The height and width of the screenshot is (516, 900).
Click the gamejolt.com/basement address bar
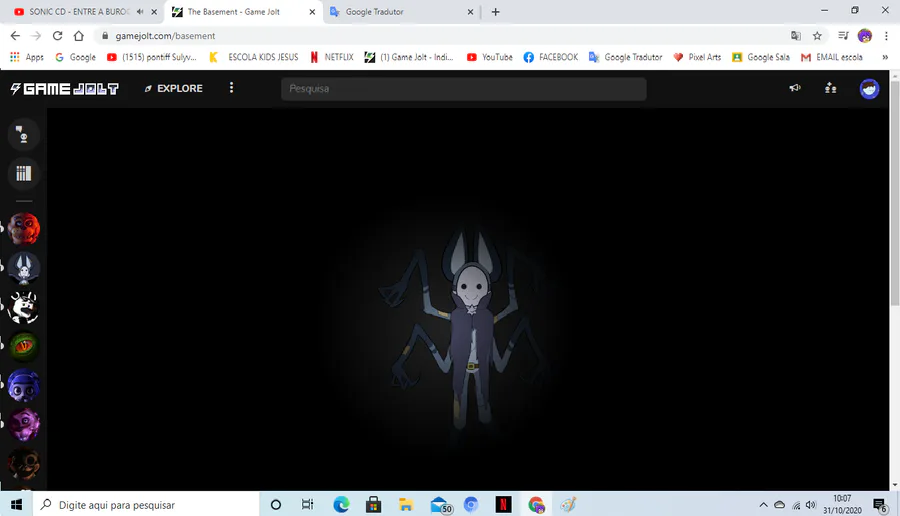pyautogui.click(x=165, y=36)
